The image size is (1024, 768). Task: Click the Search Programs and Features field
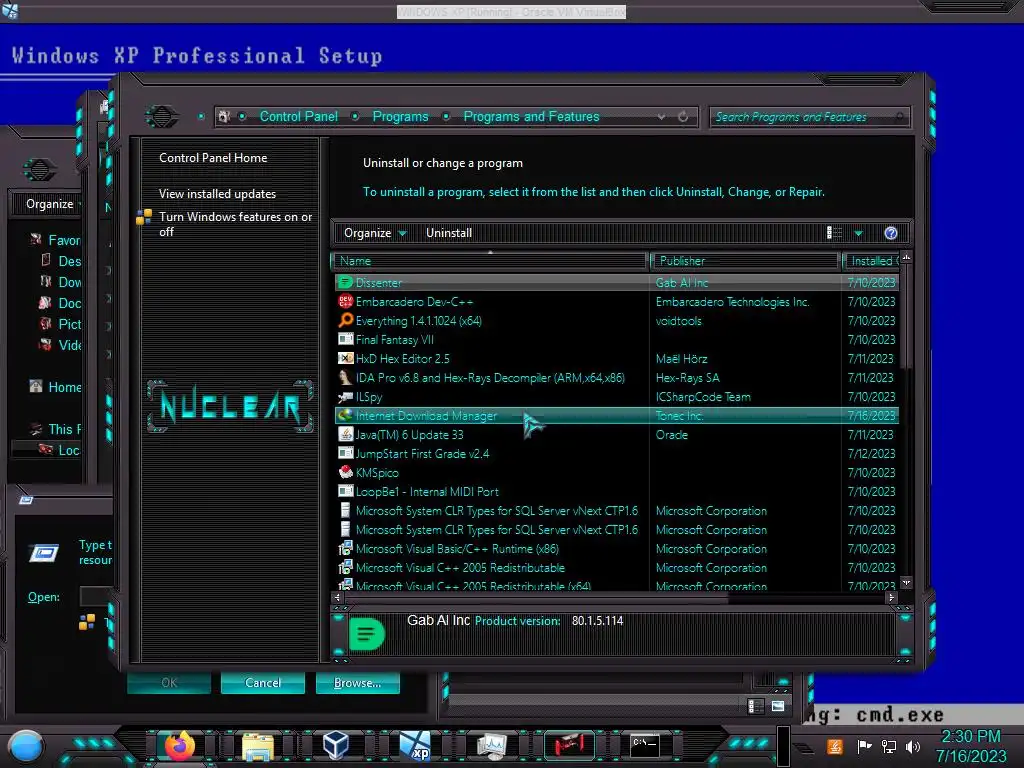(808, 117)
